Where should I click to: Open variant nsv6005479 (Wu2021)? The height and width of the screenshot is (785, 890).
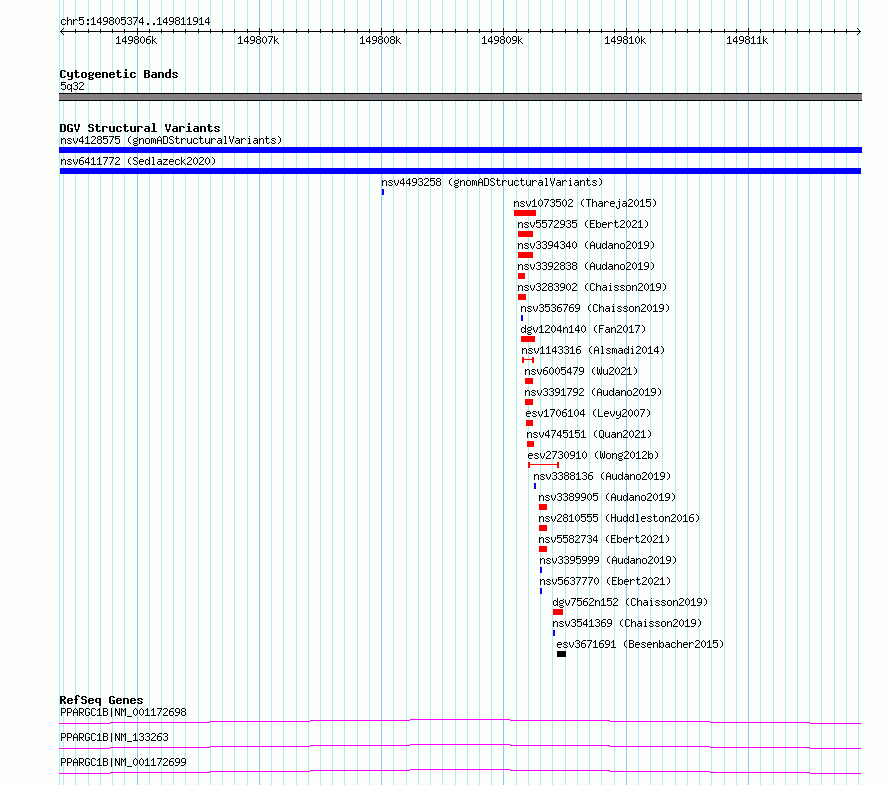[x=581, y=371]
